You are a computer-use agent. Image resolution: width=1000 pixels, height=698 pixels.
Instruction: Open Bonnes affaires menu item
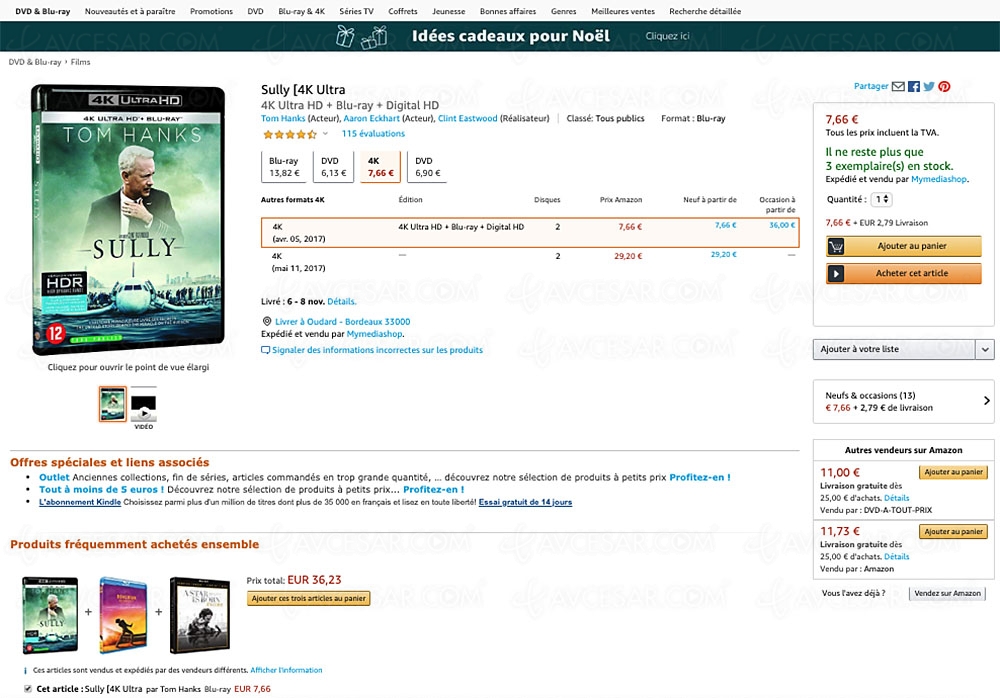[x=508, y=11]
